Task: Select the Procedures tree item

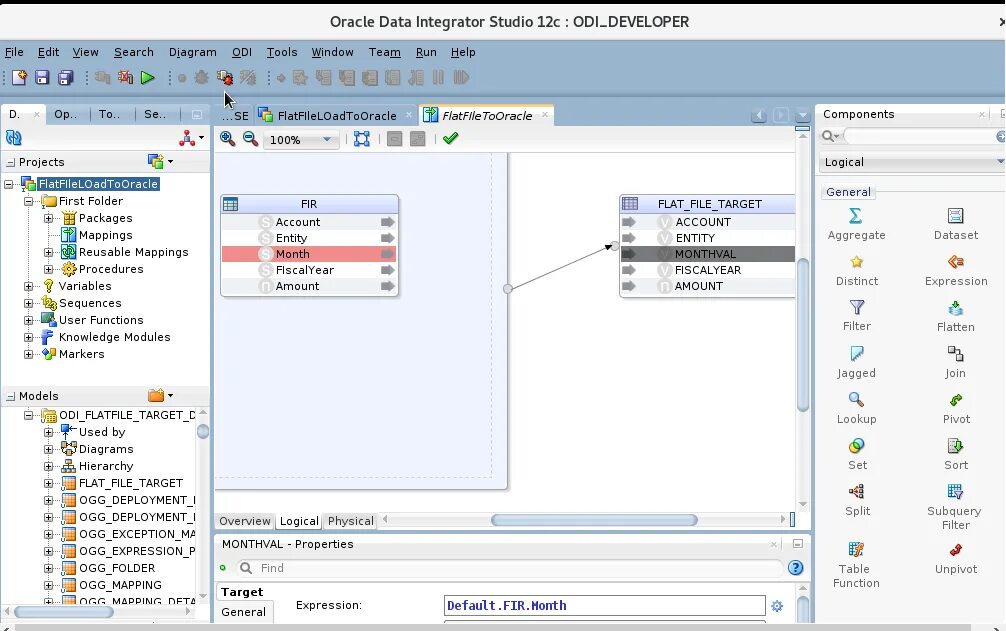Action: pyautogui.click(x=110, y=269)
